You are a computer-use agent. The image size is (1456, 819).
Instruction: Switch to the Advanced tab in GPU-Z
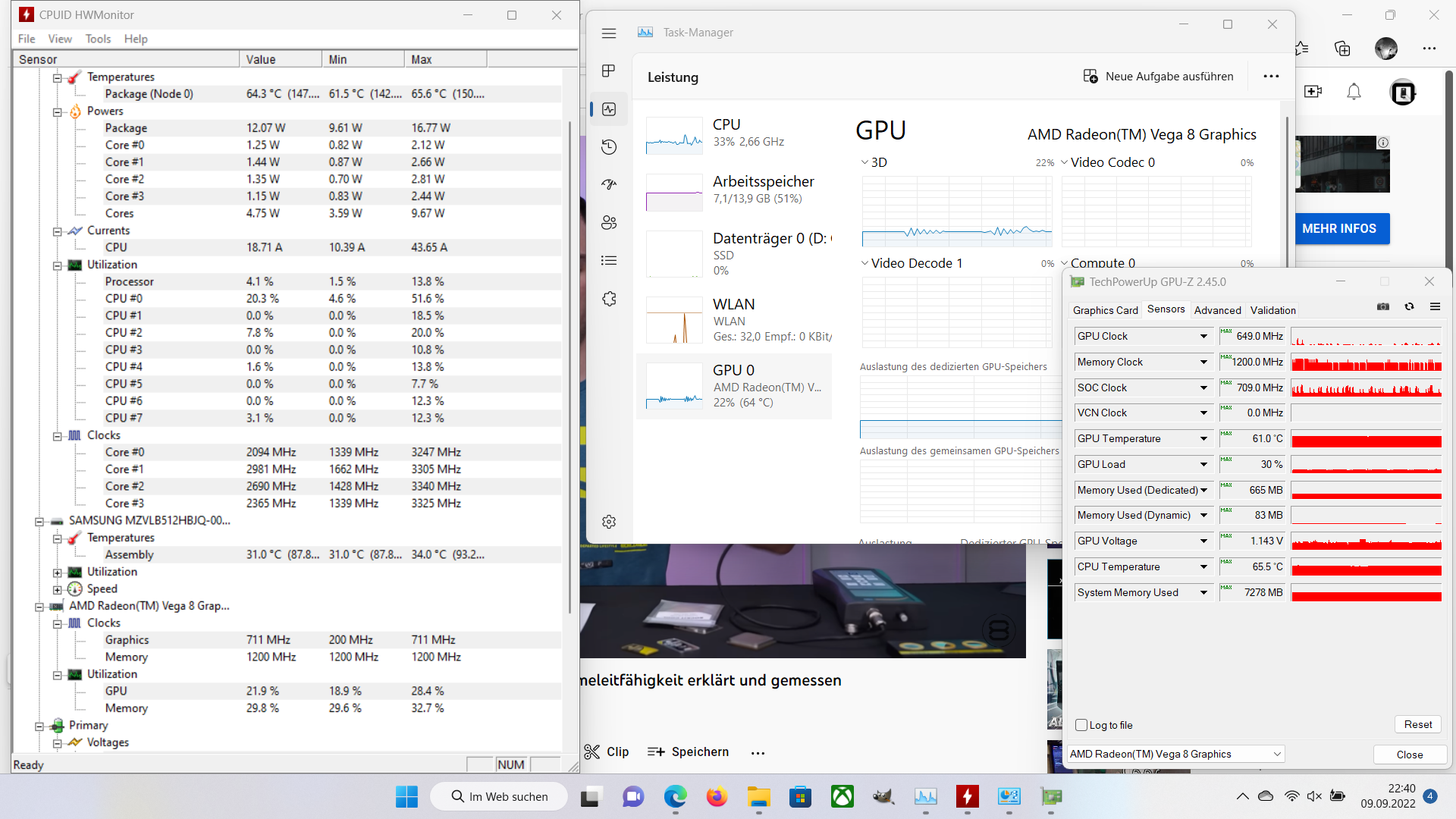click(1217, 309)
